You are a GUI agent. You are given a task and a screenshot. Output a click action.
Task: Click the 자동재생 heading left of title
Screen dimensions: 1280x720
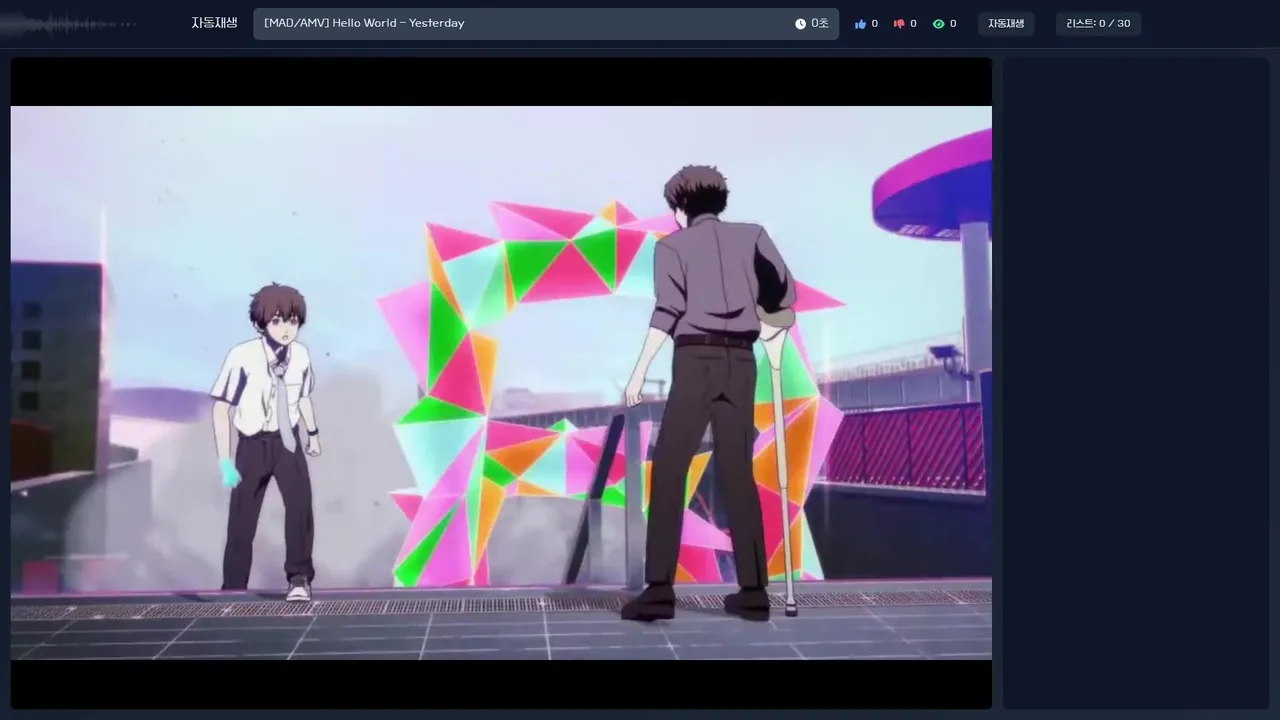pos(214,23)
